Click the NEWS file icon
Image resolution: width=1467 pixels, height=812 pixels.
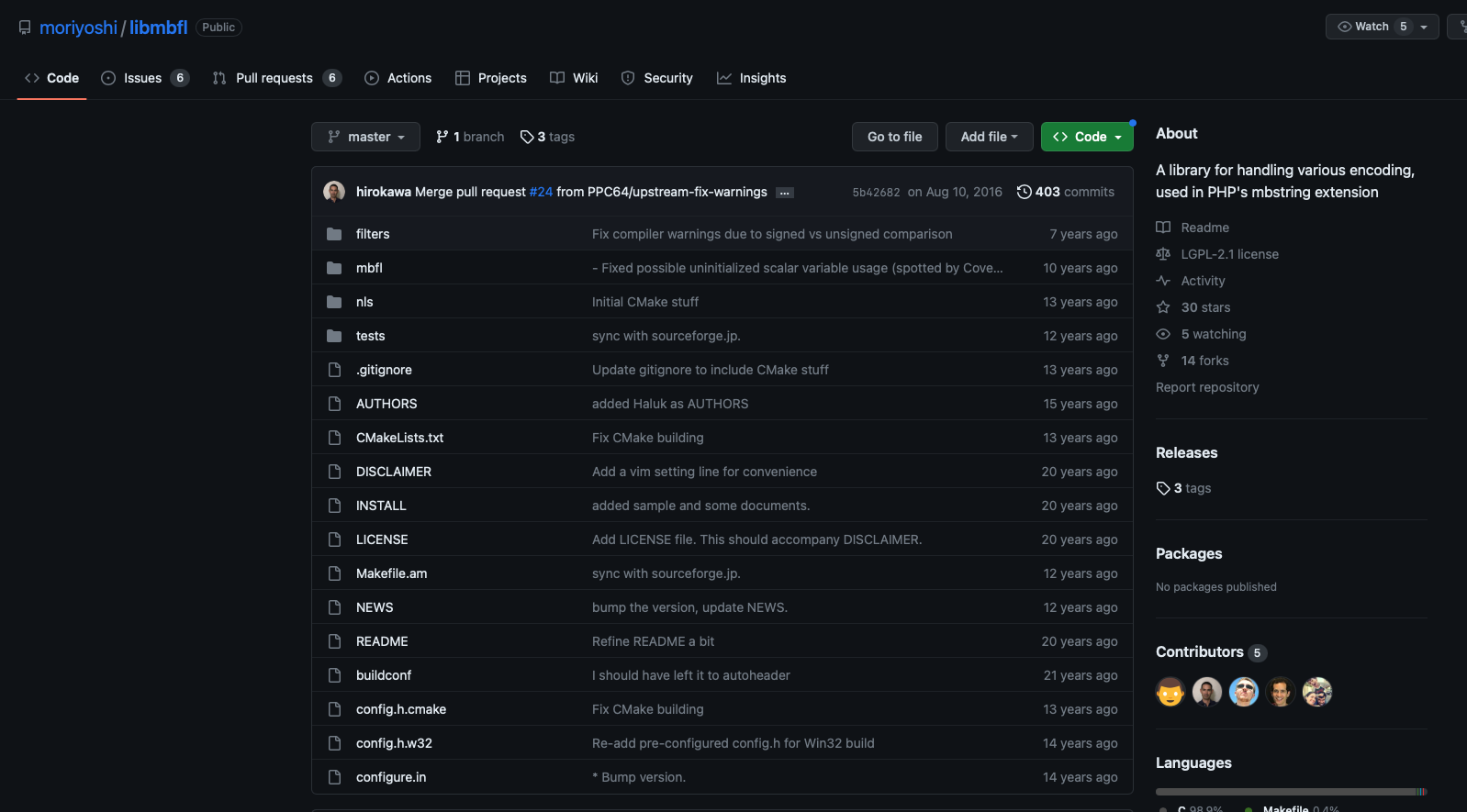point(335,607)
